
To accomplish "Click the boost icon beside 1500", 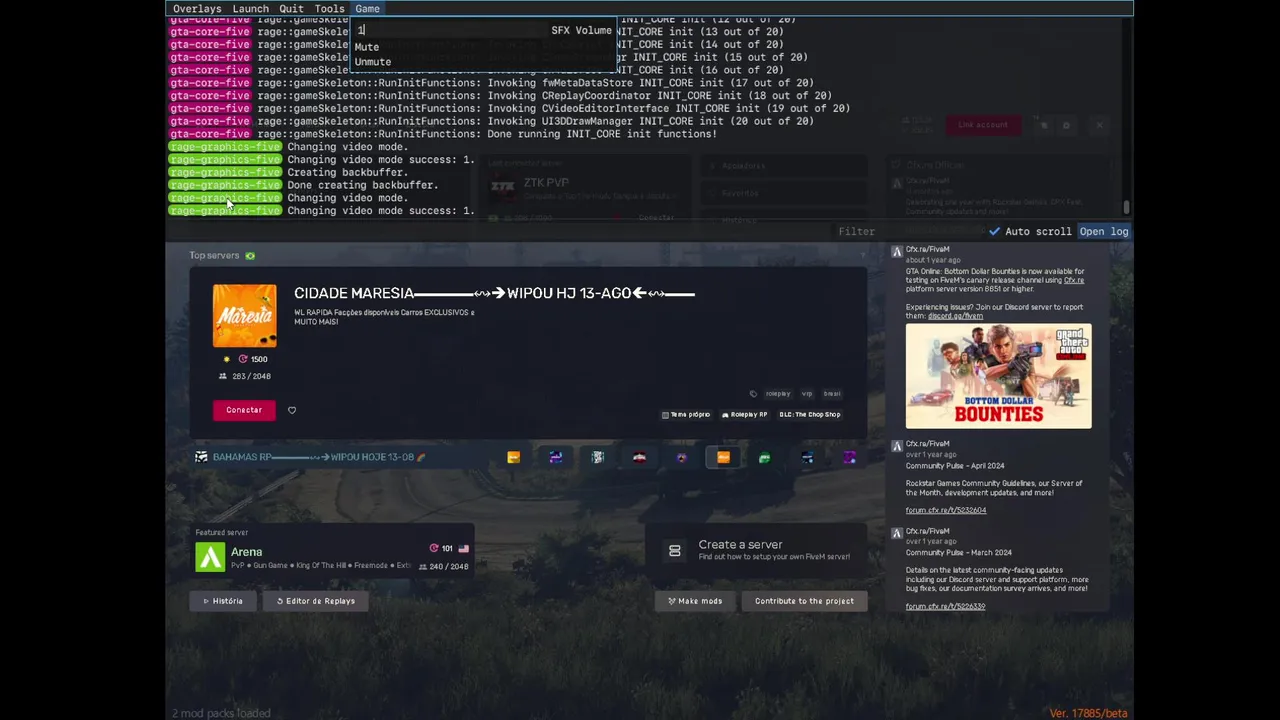I will tap(242, 359).
